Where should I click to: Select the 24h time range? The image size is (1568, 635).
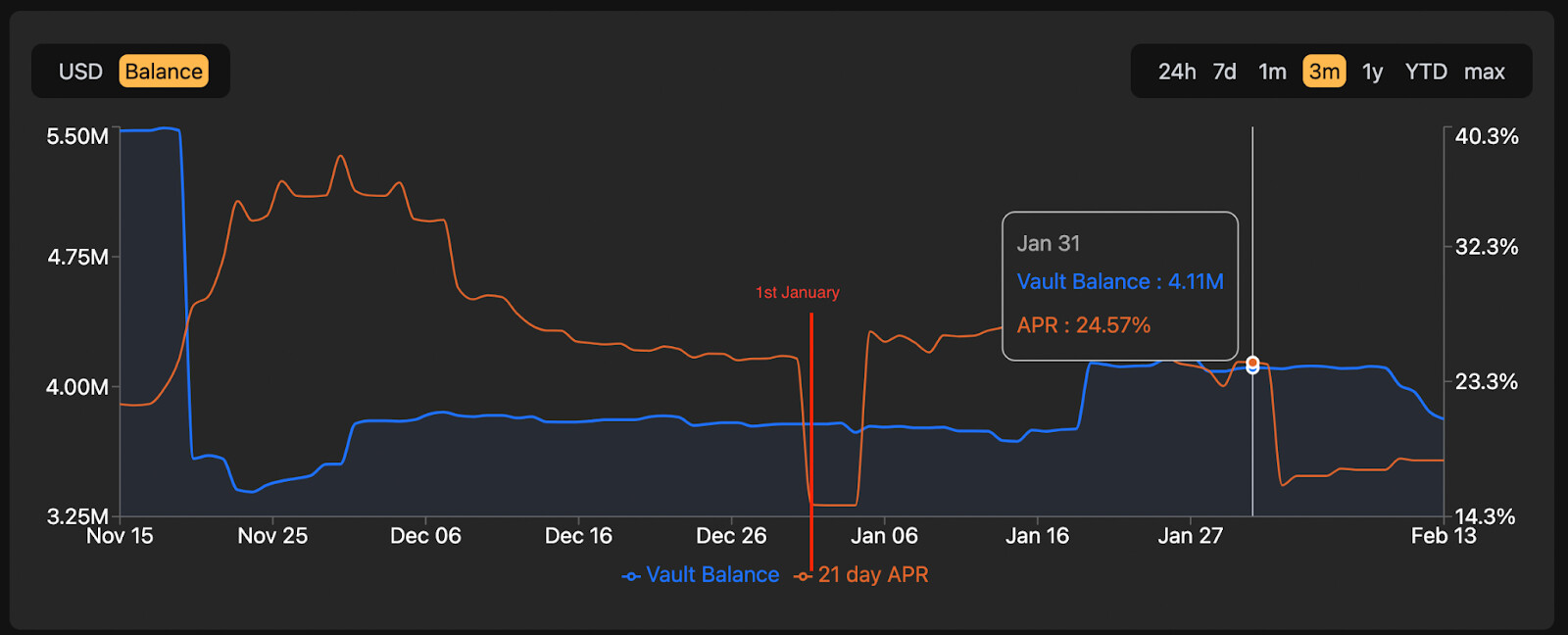click(x=1177, y=72)
